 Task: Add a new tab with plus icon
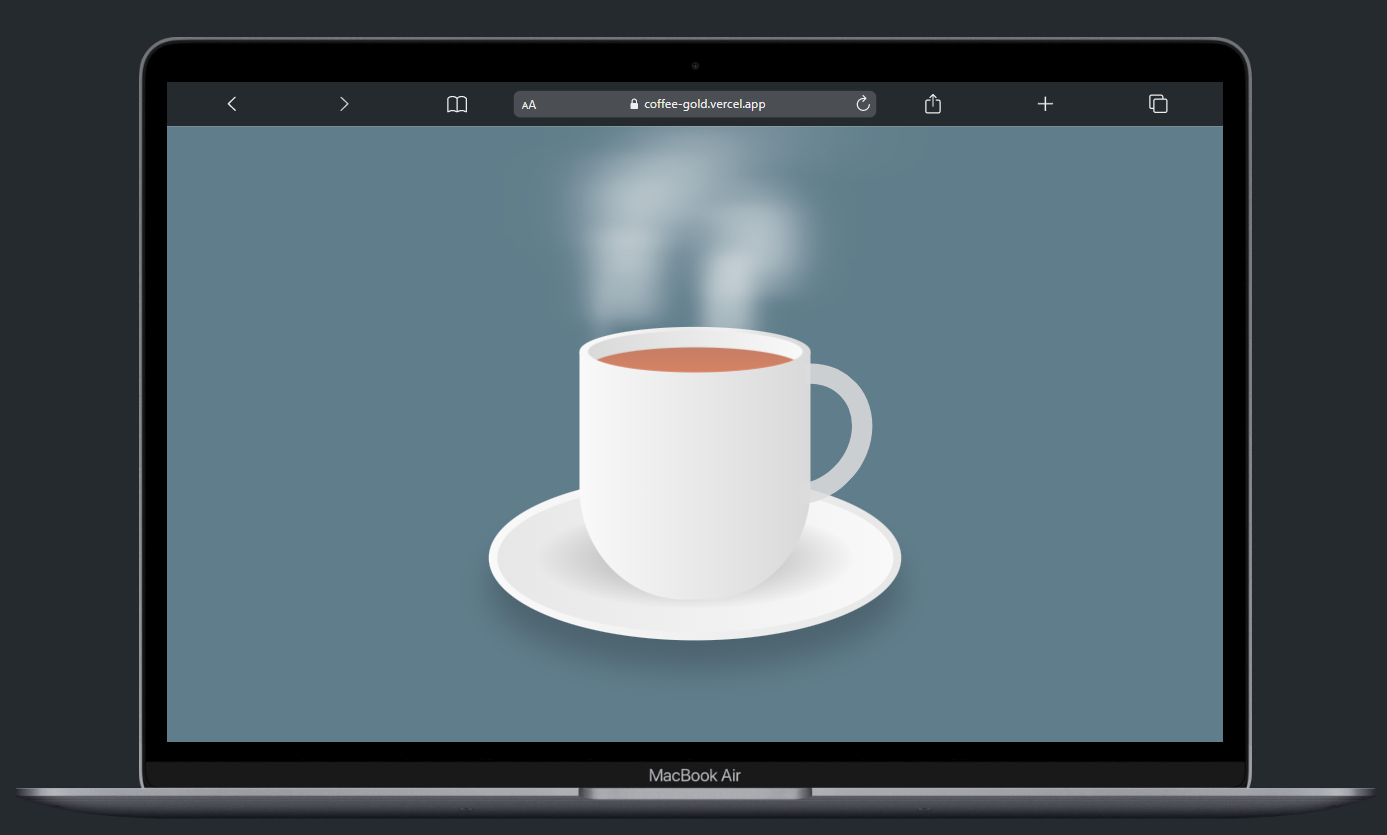click(1045, 104)
